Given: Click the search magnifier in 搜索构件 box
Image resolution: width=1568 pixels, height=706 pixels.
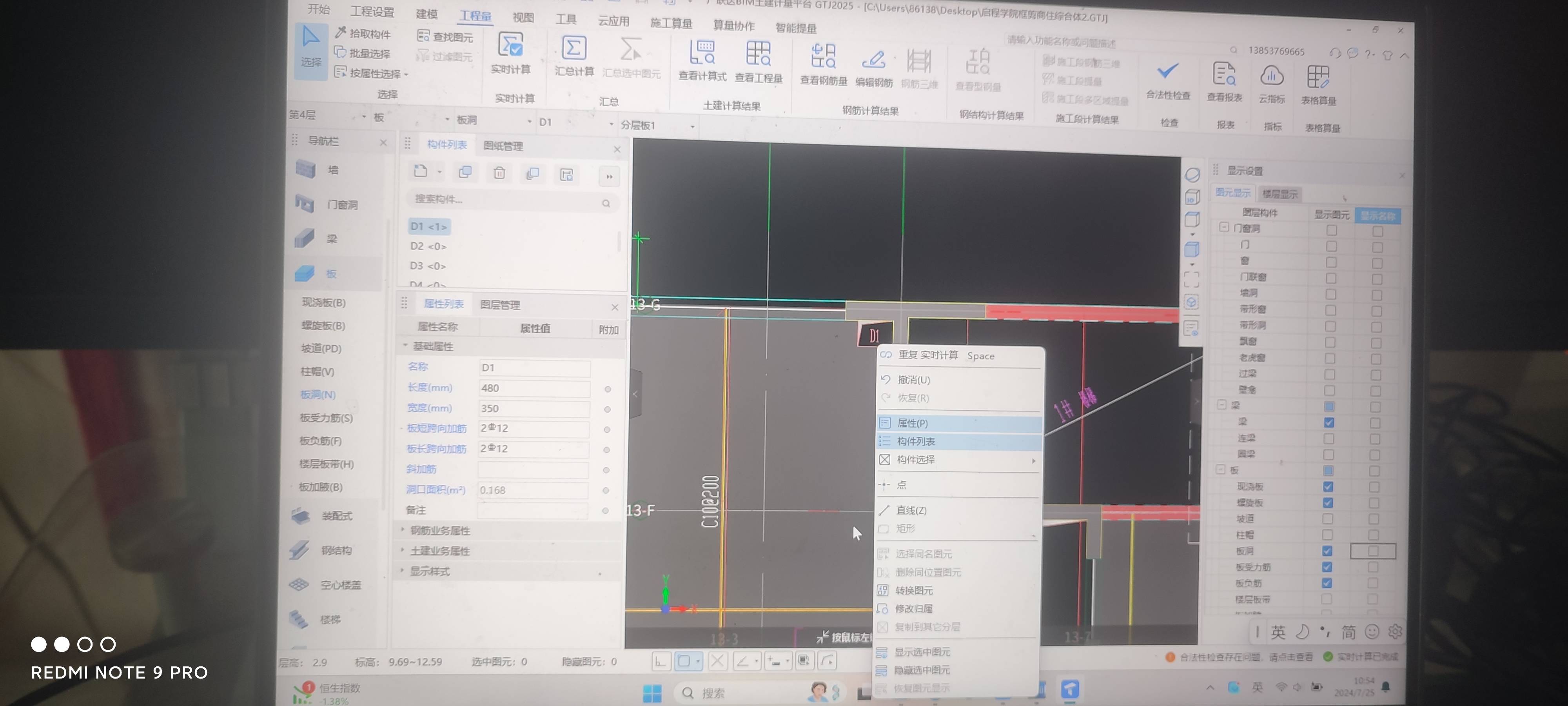Looking at the screenshot, I should coord(606,204).
